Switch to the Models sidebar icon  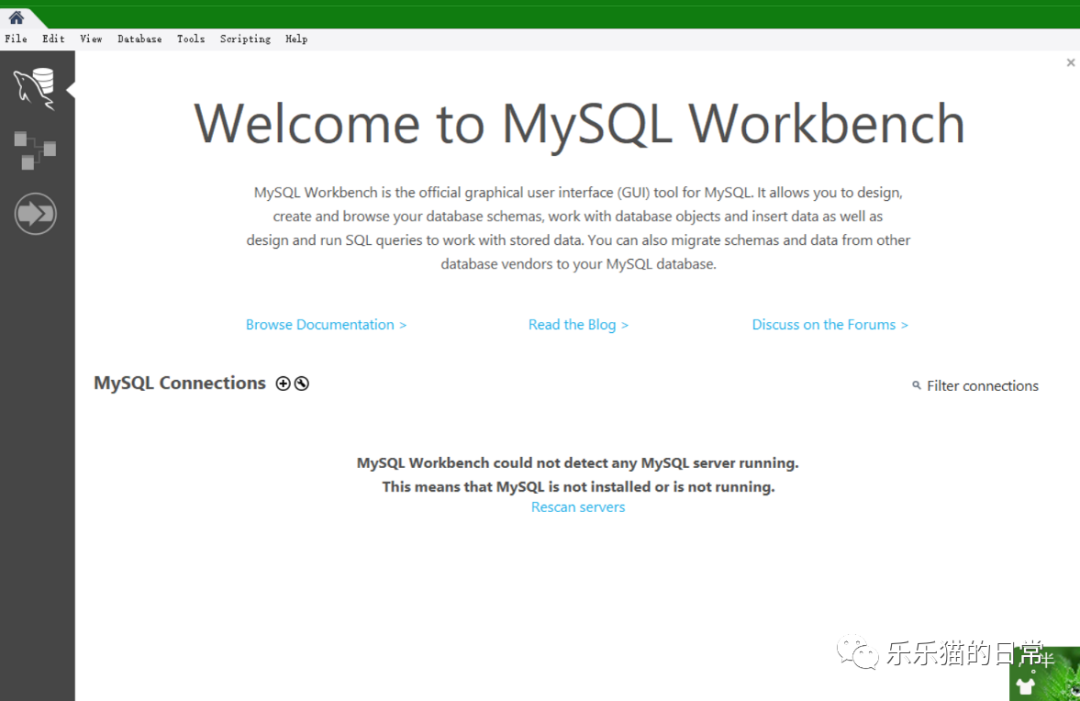point(35,150)
